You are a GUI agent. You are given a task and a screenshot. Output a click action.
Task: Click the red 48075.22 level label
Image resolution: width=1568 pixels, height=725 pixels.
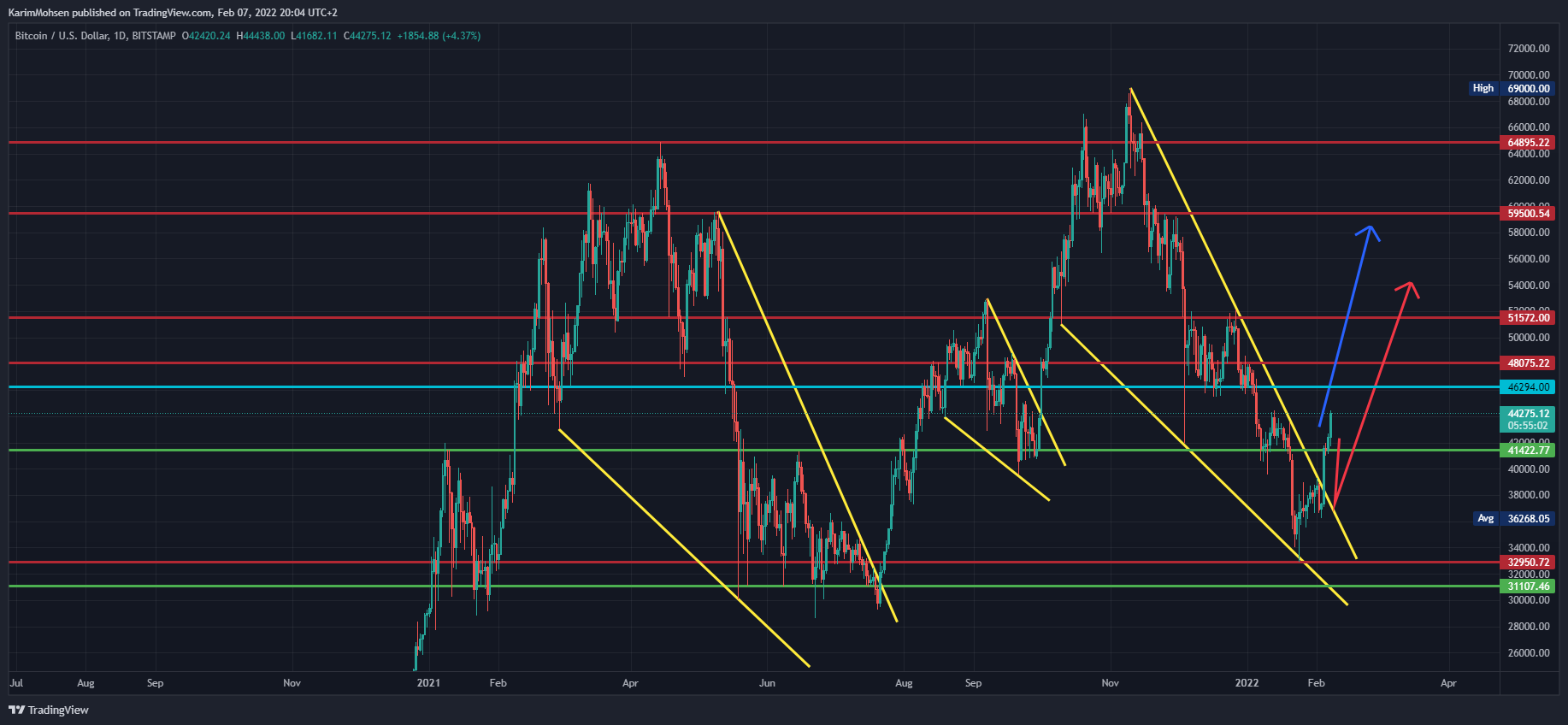pos(1528,363)
